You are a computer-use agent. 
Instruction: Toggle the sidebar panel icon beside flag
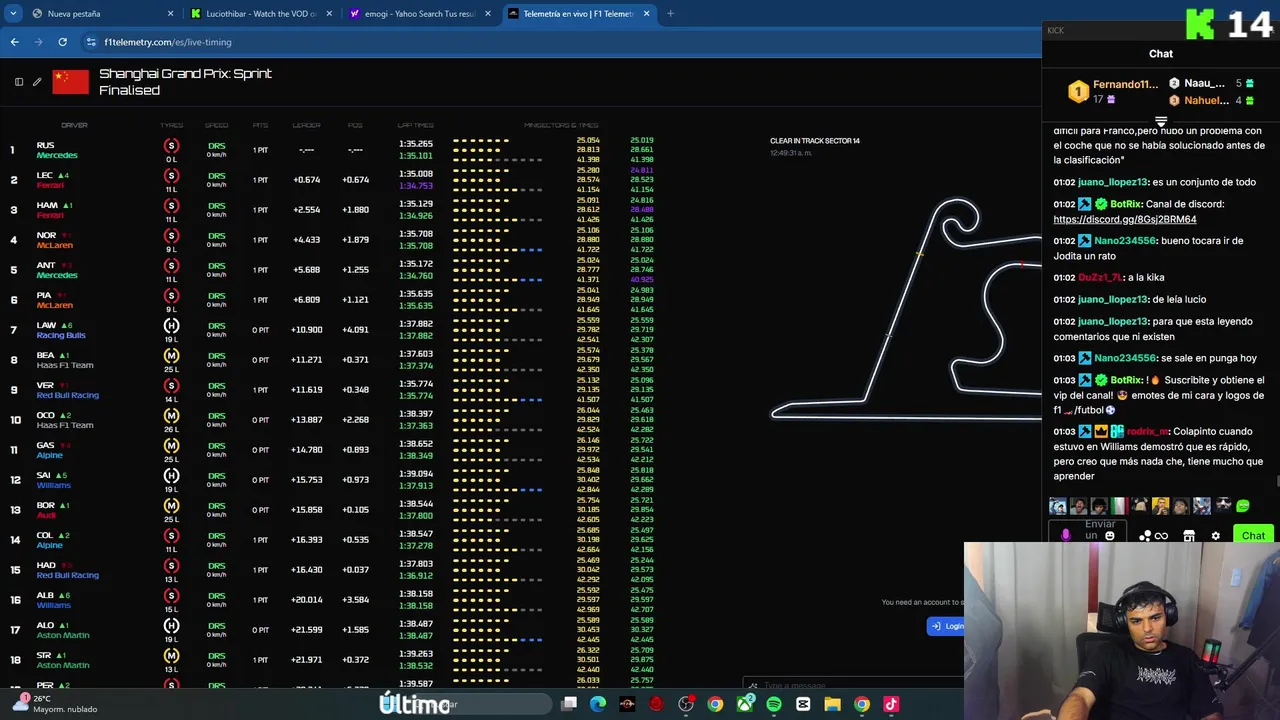[19, 82]
